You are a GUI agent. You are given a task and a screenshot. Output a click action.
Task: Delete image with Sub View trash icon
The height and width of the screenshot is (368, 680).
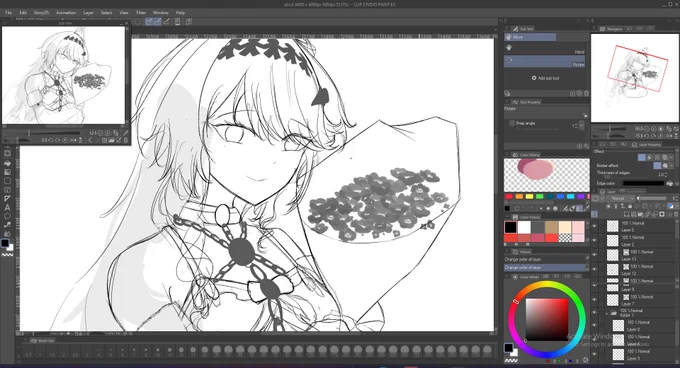(126, 140)
